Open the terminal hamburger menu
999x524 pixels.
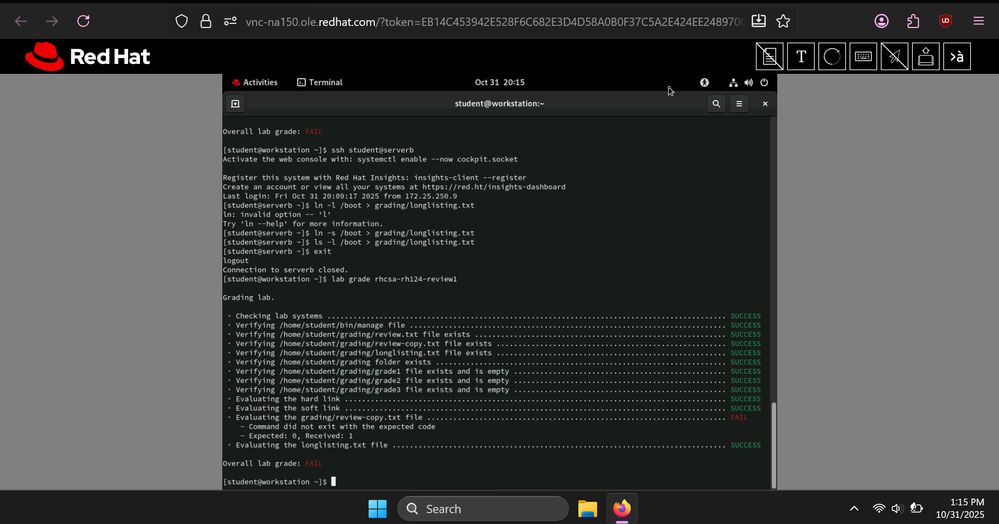click(739, 103)
